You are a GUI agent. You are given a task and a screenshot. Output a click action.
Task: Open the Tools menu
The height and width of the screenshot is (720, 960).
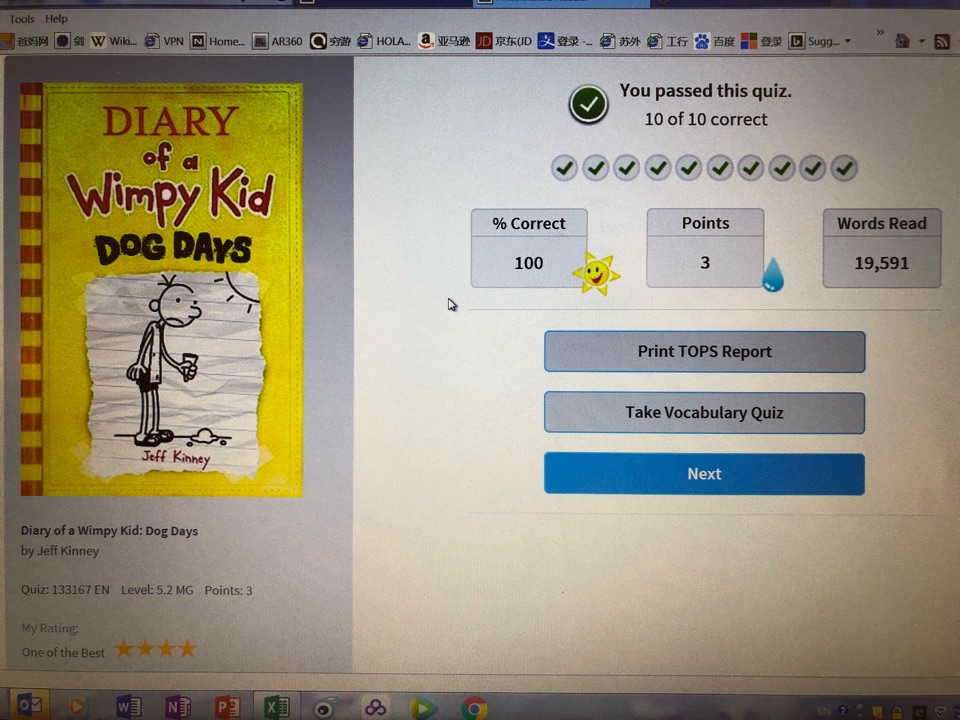tap(21, 19)
